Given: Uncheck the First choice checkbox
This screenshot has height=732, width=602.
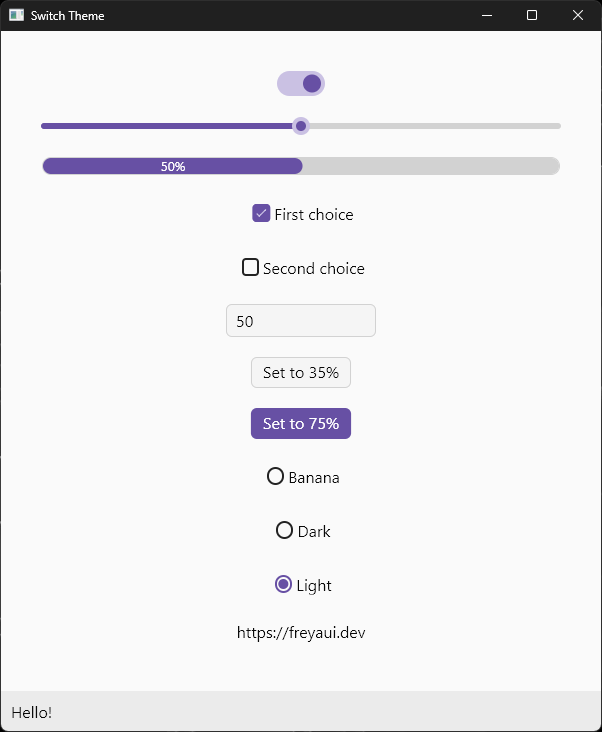Looking at the screenshot, I should [261, 213].
